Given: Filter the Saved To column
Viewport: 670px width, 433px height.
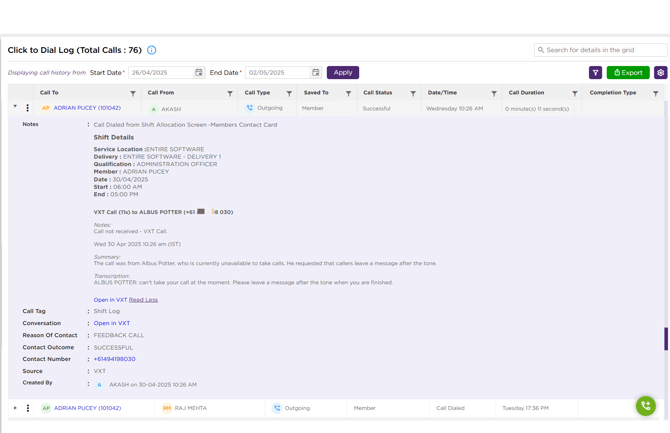Looking at the screenshot, I should (x=349, y=93).
